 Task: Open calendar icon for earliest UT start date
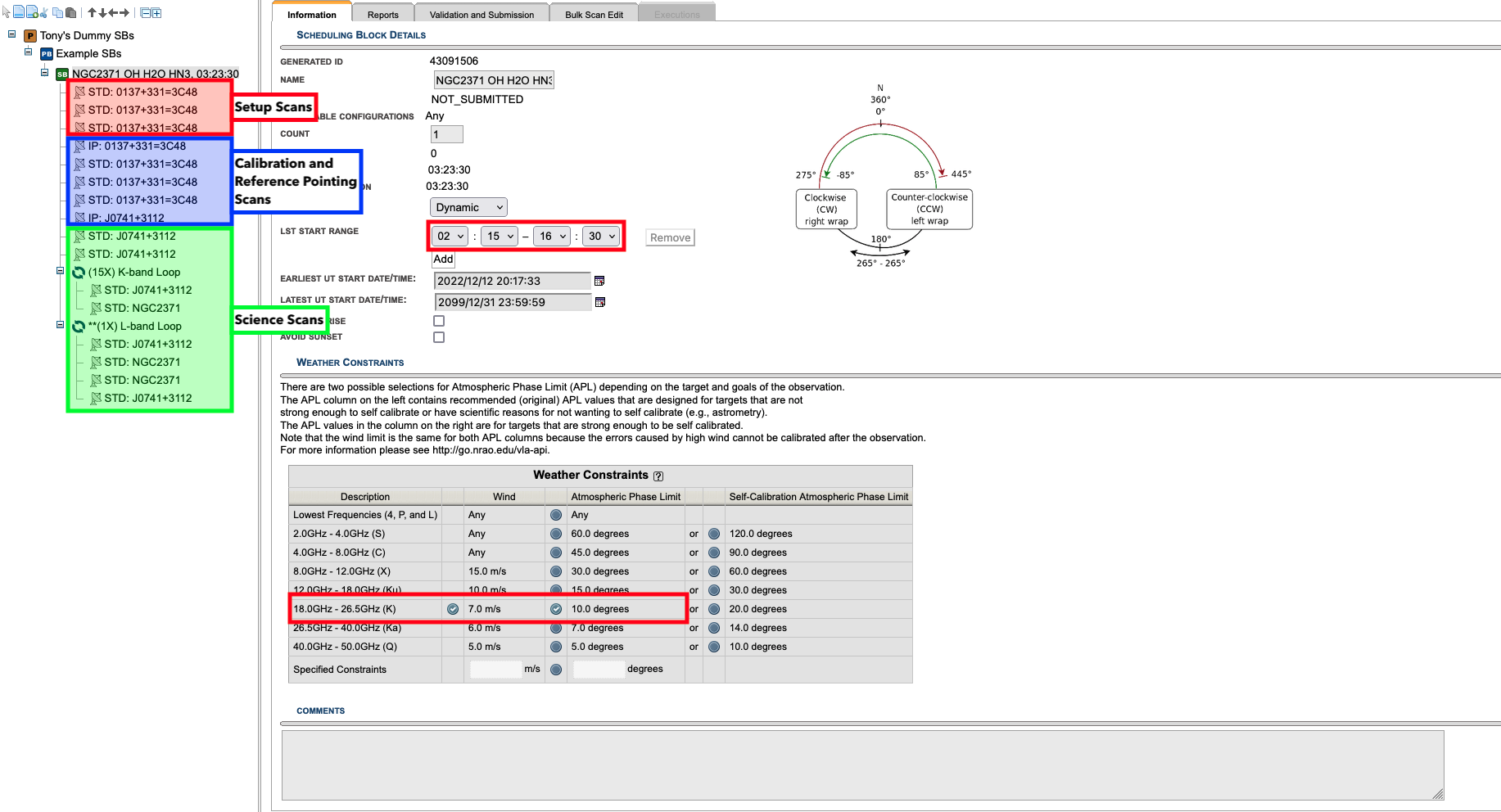[599, 281]
